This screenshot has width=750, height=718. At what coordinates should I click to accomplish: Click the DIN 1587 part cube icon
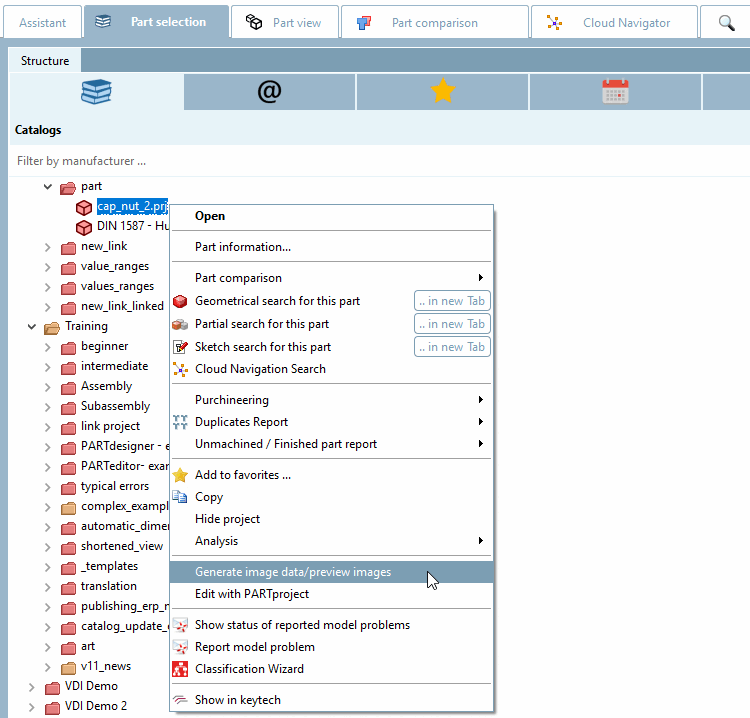tap(84, 227)
